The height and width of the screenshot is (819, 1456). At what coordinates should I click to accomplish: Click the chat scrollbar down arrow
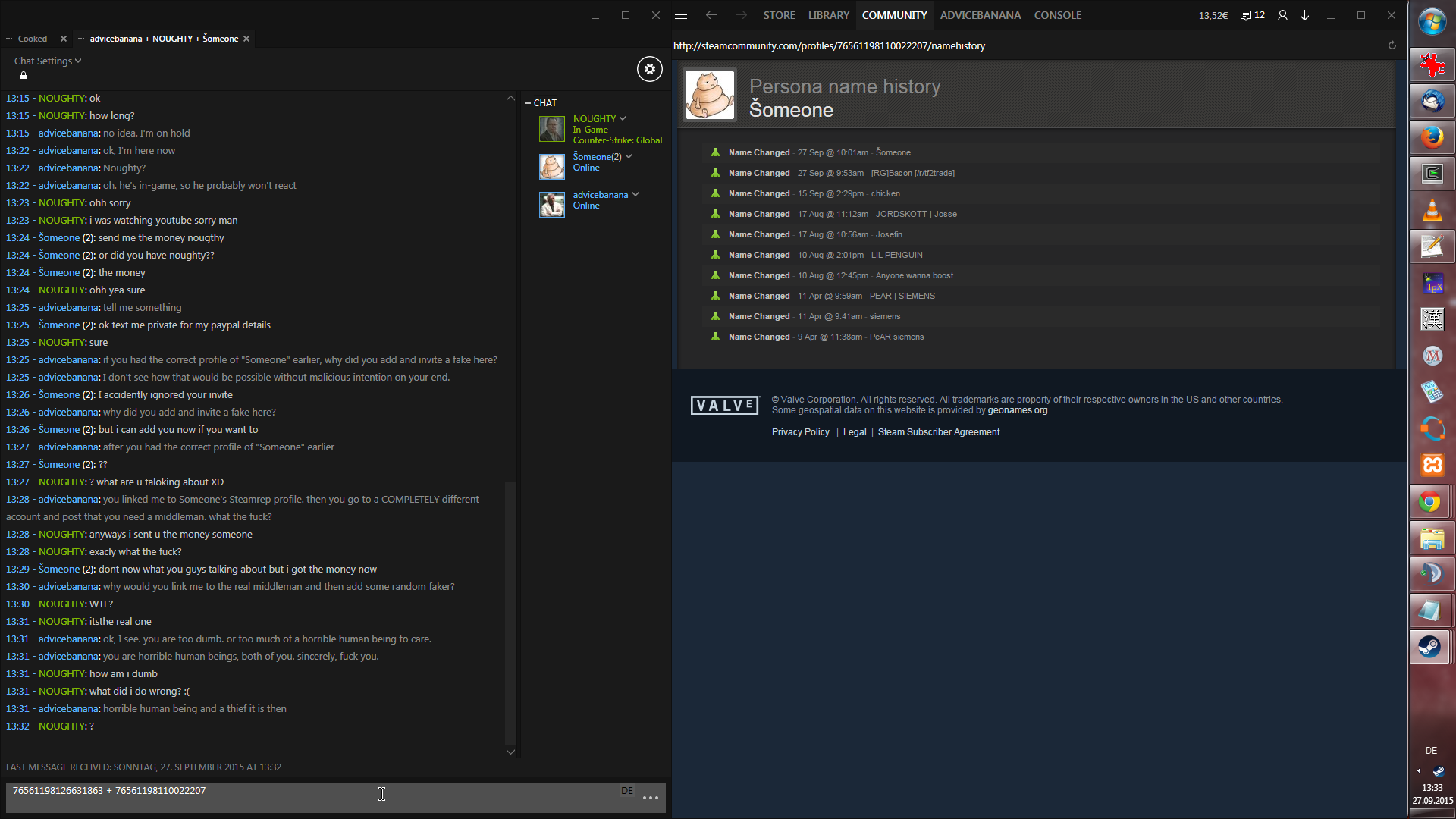tap(510, 752)
